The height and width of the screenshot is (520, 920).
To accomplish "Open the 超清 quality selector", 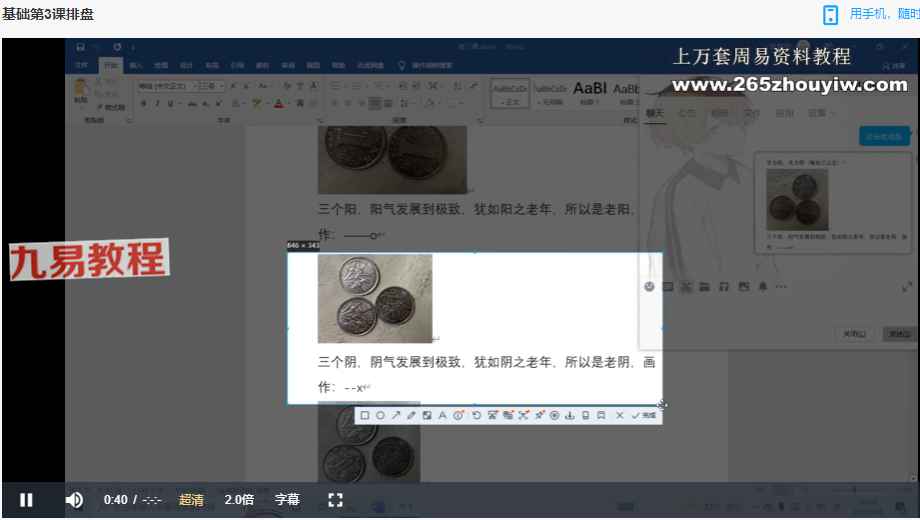I will (191, 500).
